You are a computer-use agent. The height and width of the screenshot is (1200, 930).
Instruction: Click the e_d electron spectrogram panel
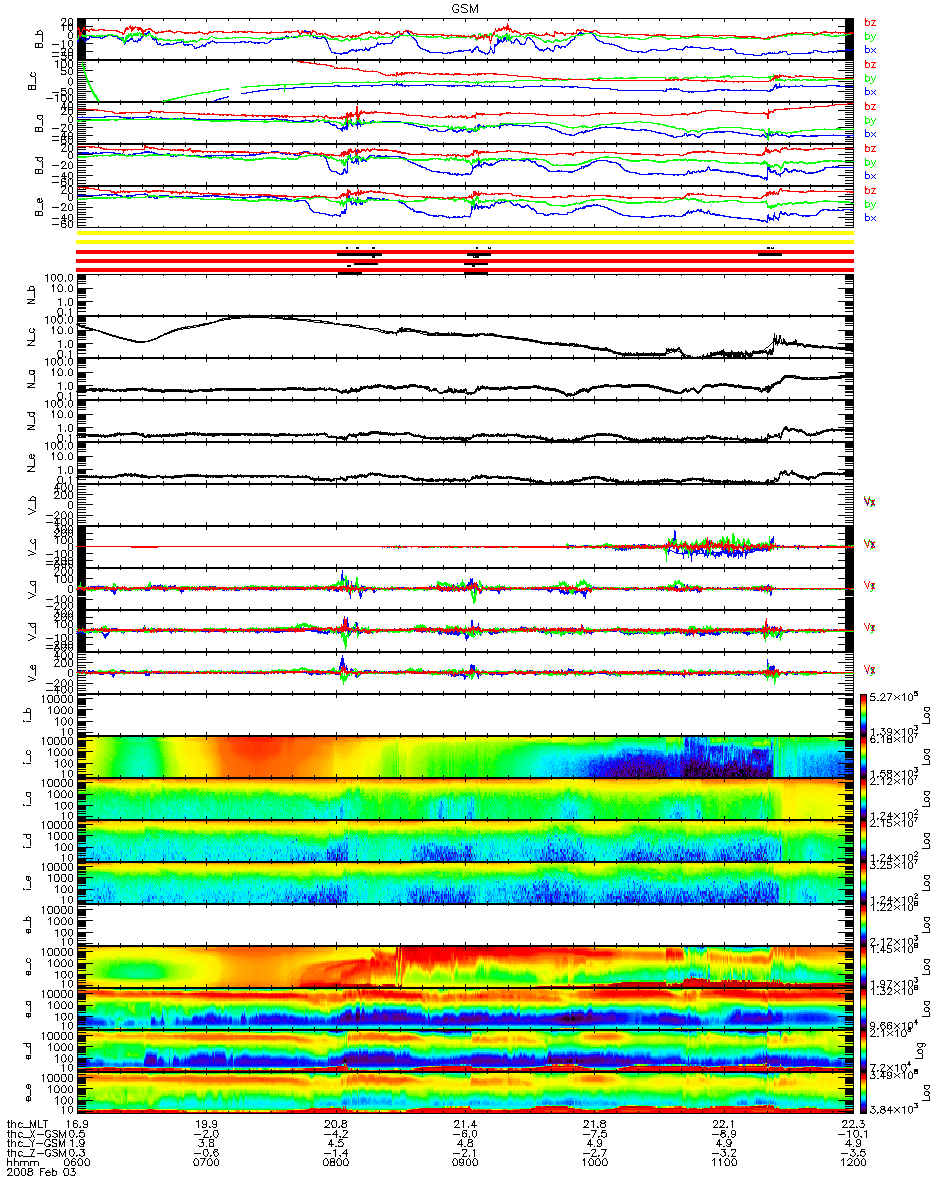467,1051
